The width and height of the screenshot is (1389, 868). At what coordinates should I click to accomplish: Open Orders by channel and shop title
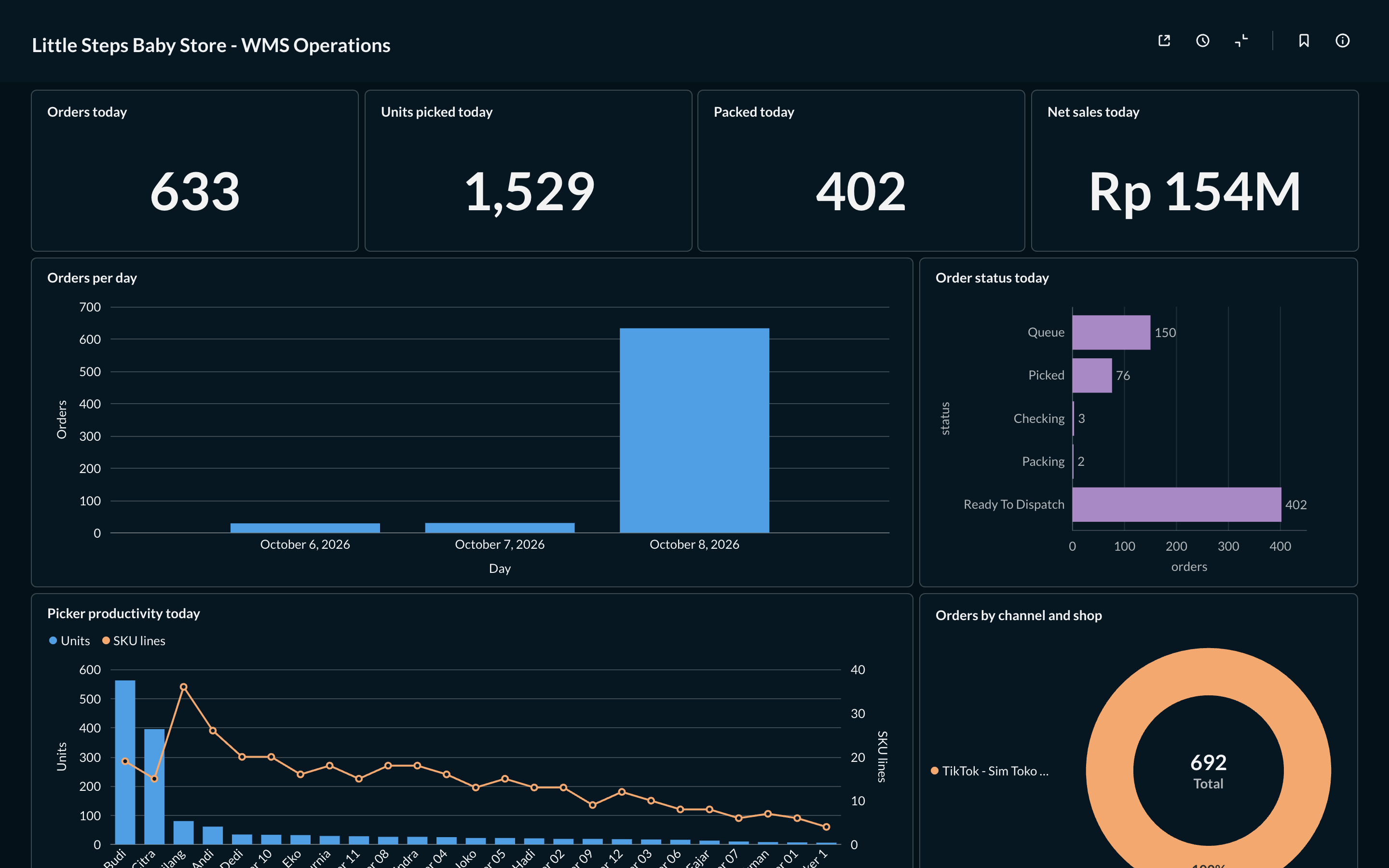1018,615
